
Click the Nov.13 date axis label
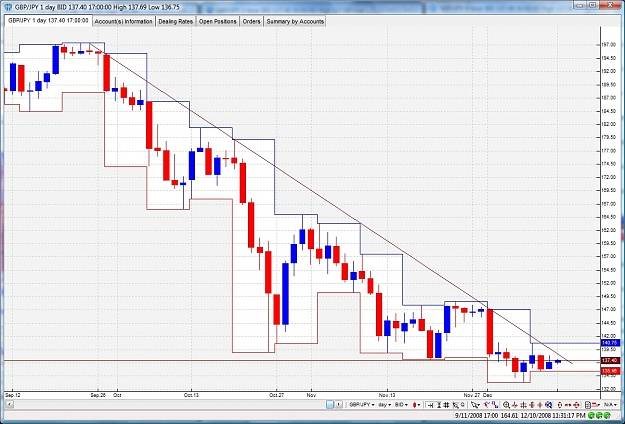[387, 395]
